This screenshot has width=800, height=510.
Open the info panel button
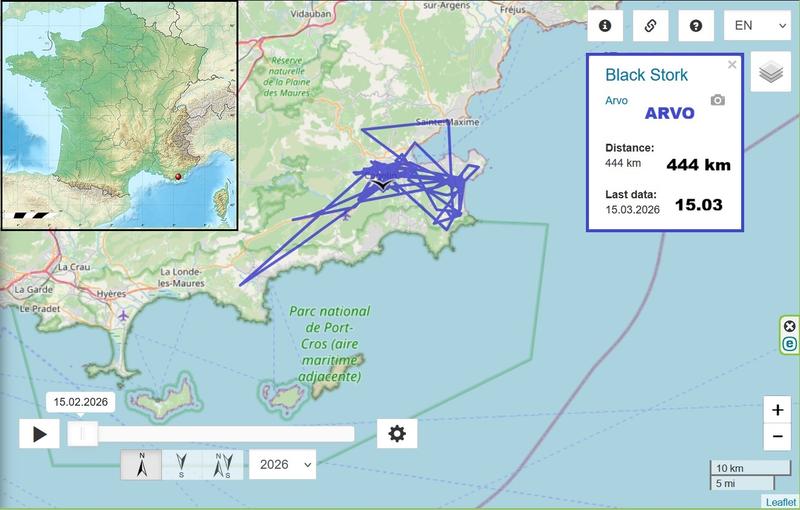pyautogui.click(x=605, y=26)
